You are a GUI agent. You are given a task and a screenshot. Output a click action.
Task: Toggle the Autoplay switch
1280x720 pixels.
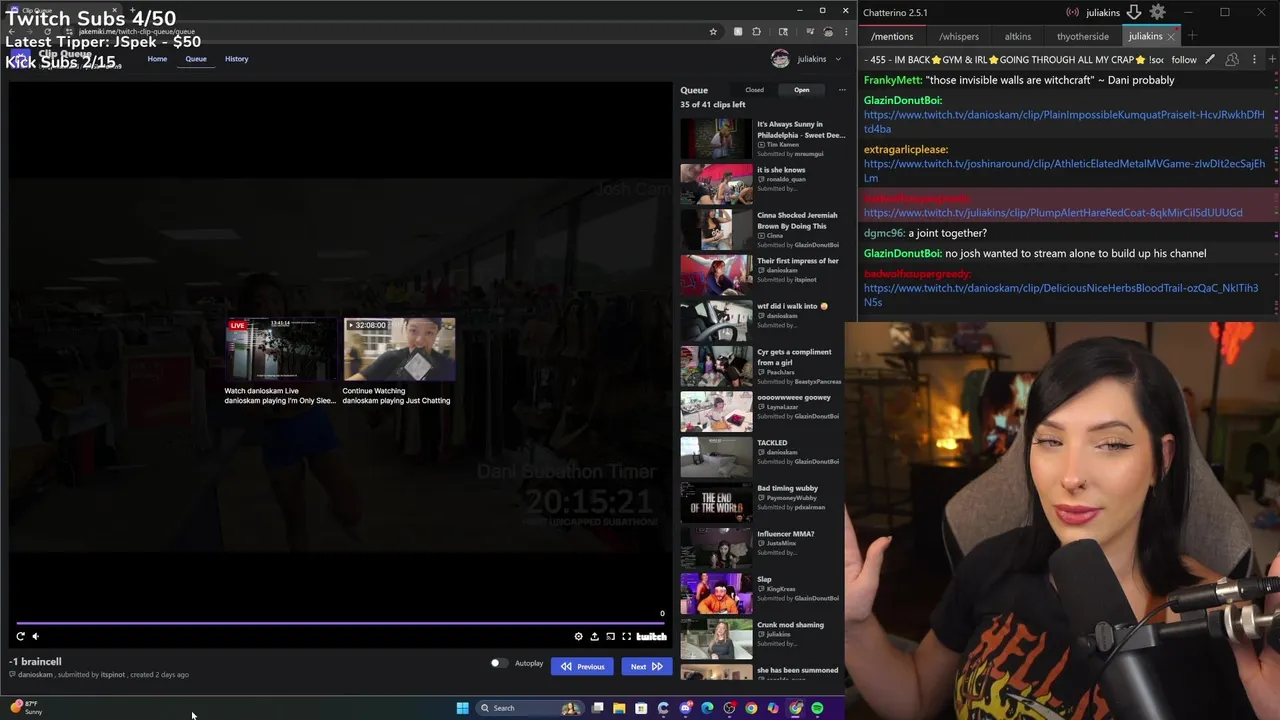pos(499,663)
